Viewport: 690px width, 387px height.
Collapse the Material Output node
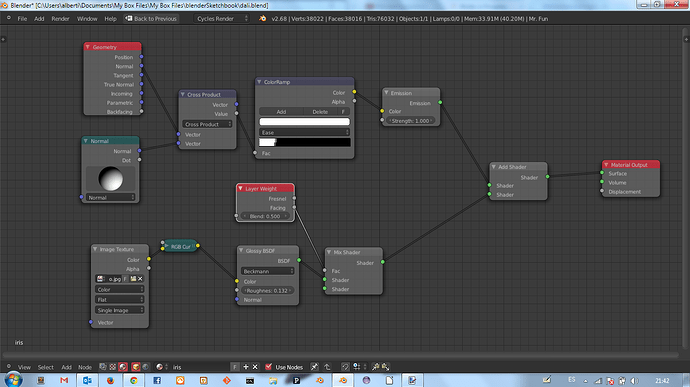pyautogui.click(x=606, y=165)
